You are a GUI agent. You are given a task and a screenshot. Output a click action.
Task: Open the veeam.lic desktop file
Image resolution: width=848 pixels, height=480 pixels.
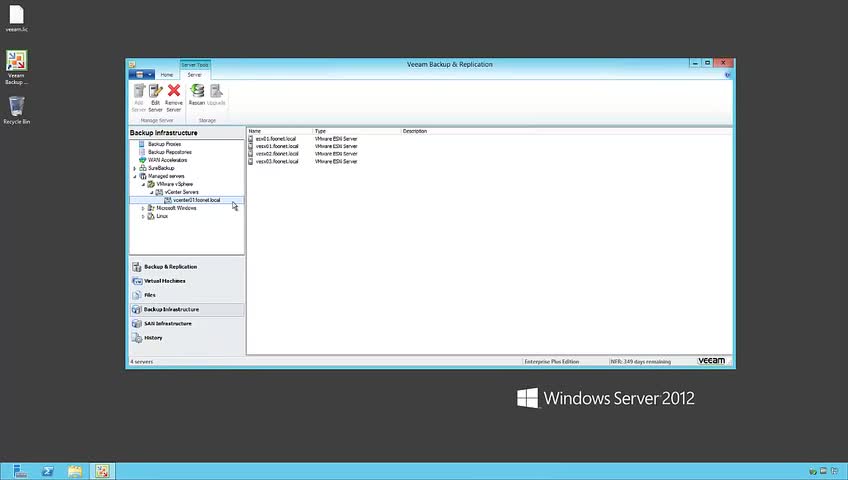coord(16,19)
